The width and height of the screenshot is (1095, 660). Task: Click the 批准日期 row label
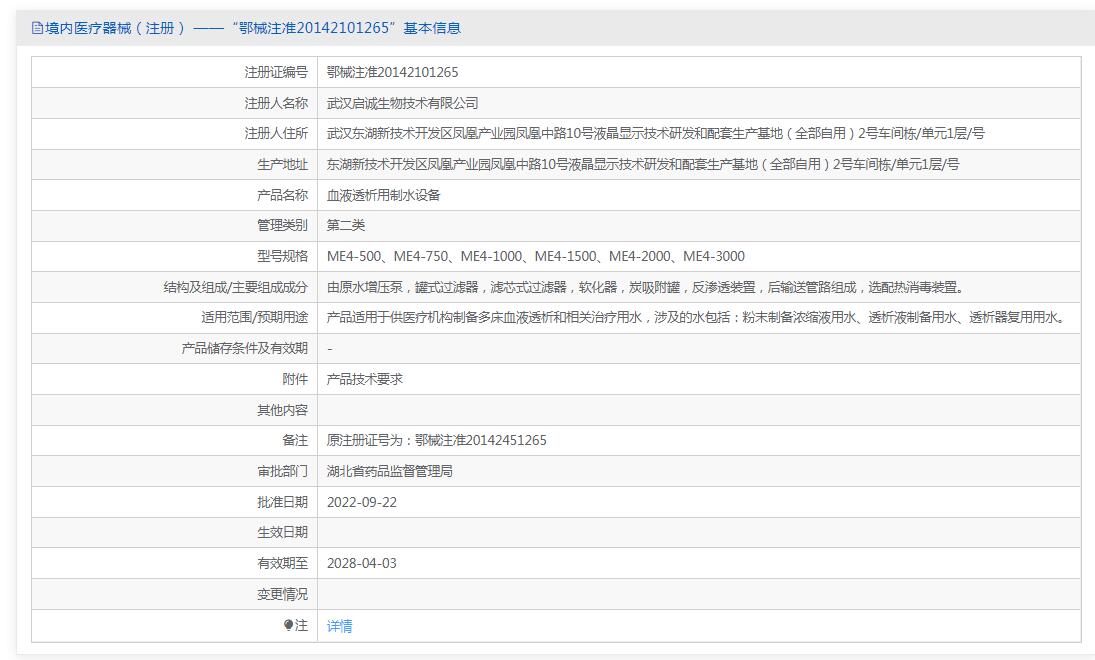tap(282, 502)
